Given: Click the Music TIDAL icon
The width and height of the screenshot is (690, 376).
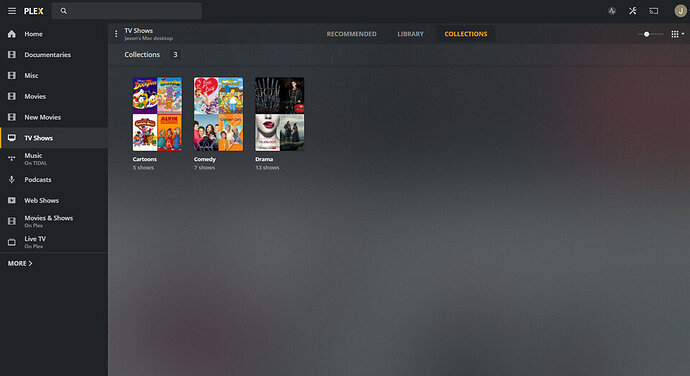Looking at the screenshot, I should (x=12, y=159).
